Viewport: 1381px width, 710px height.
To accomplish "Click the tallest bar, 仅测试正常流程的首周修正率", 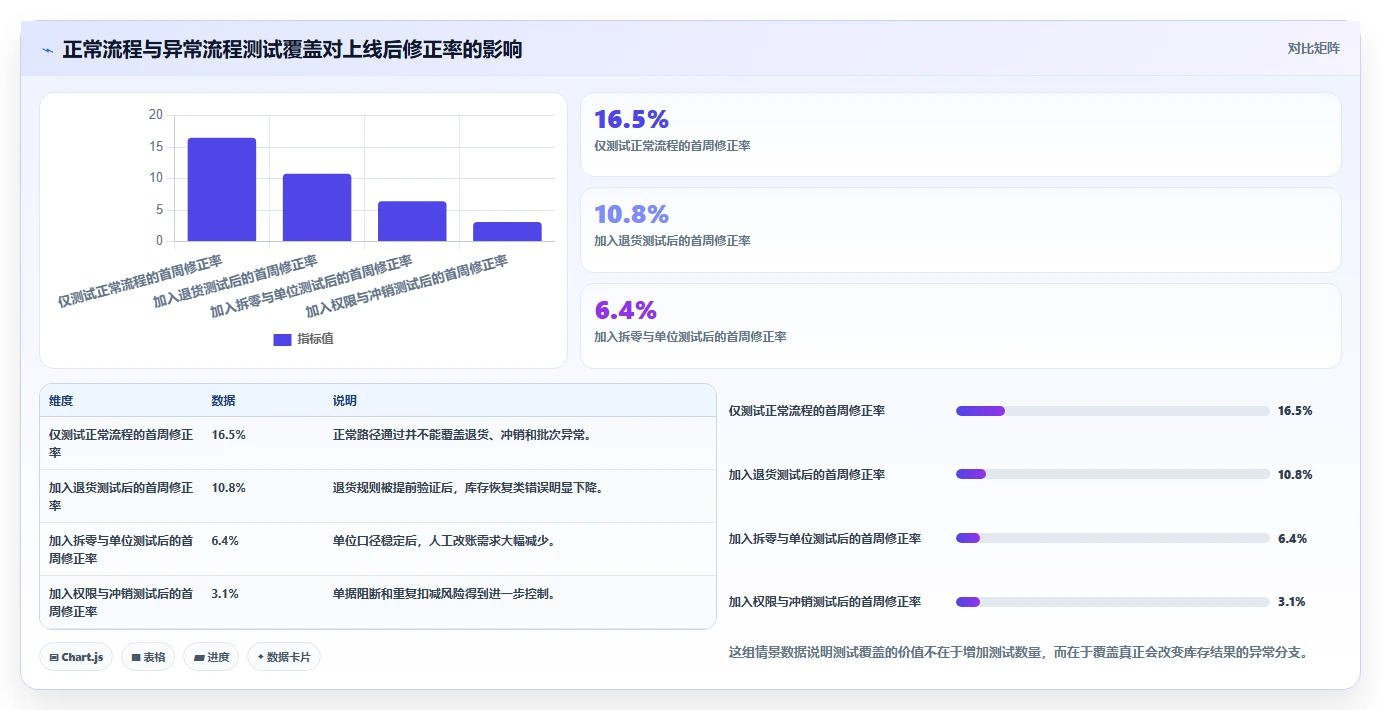I will (222, 189).
